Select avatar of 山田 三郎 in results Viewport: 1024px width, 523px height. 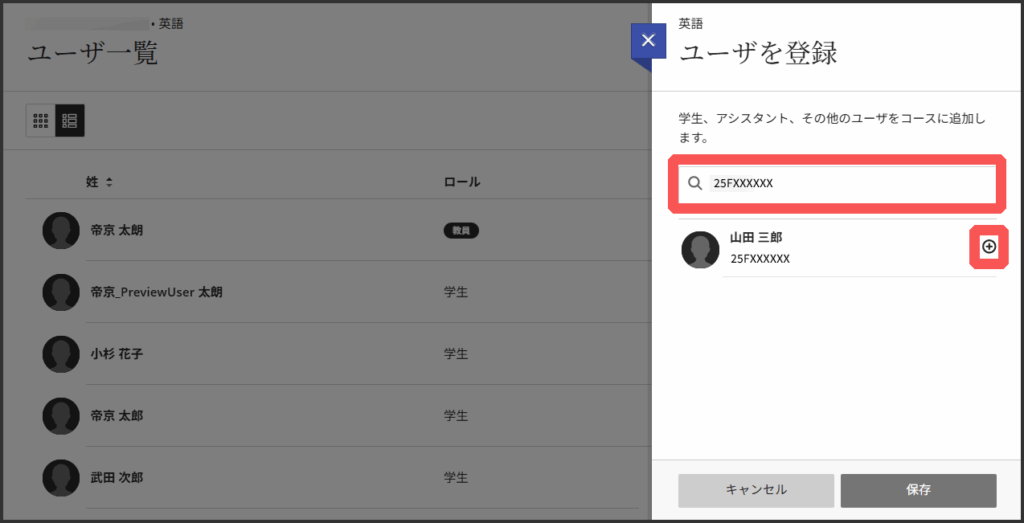[x=700, y=249]
